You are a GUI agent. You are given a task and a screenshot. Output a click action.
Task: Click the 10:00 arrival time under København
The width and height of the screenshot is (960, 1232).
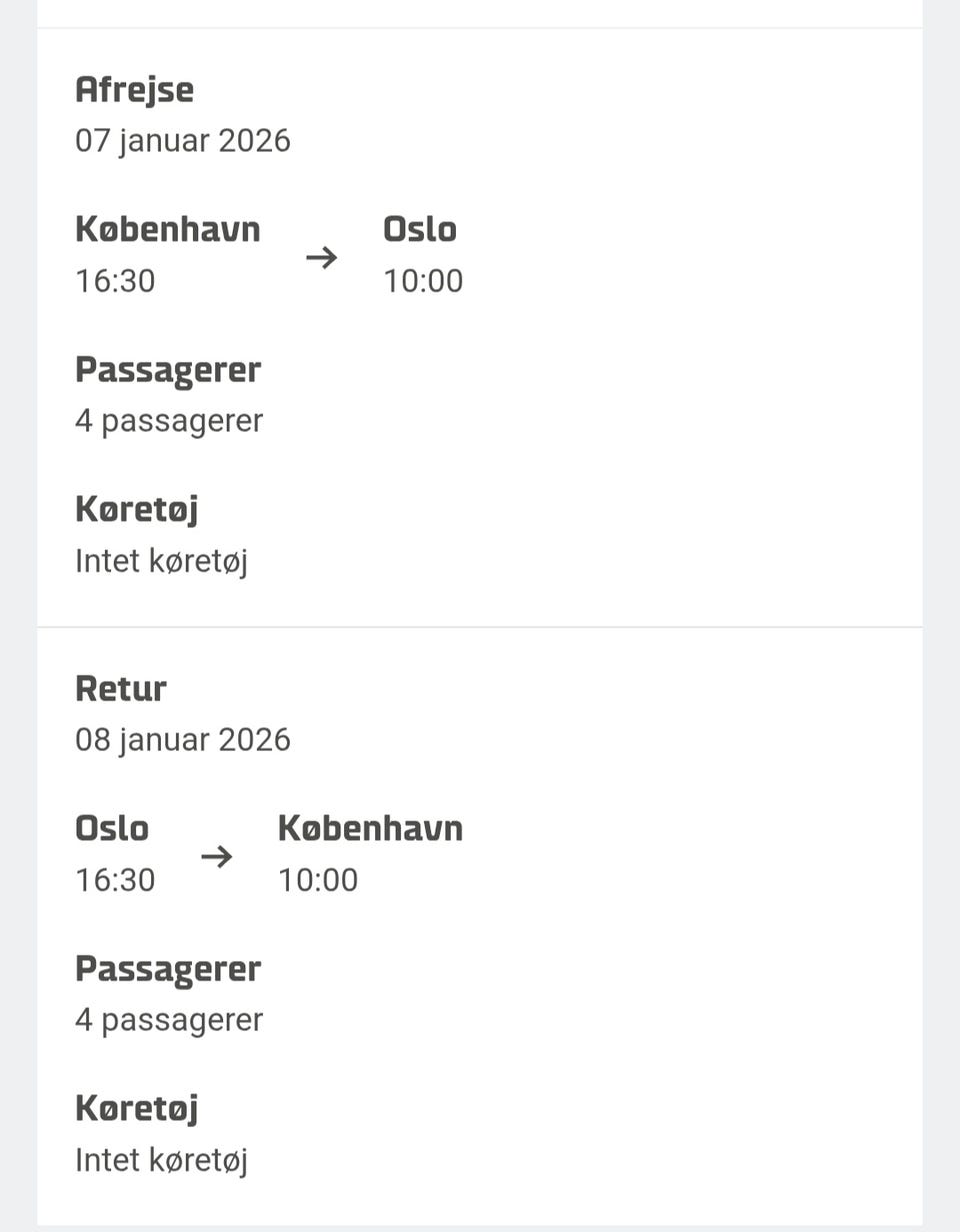[318, 880]
